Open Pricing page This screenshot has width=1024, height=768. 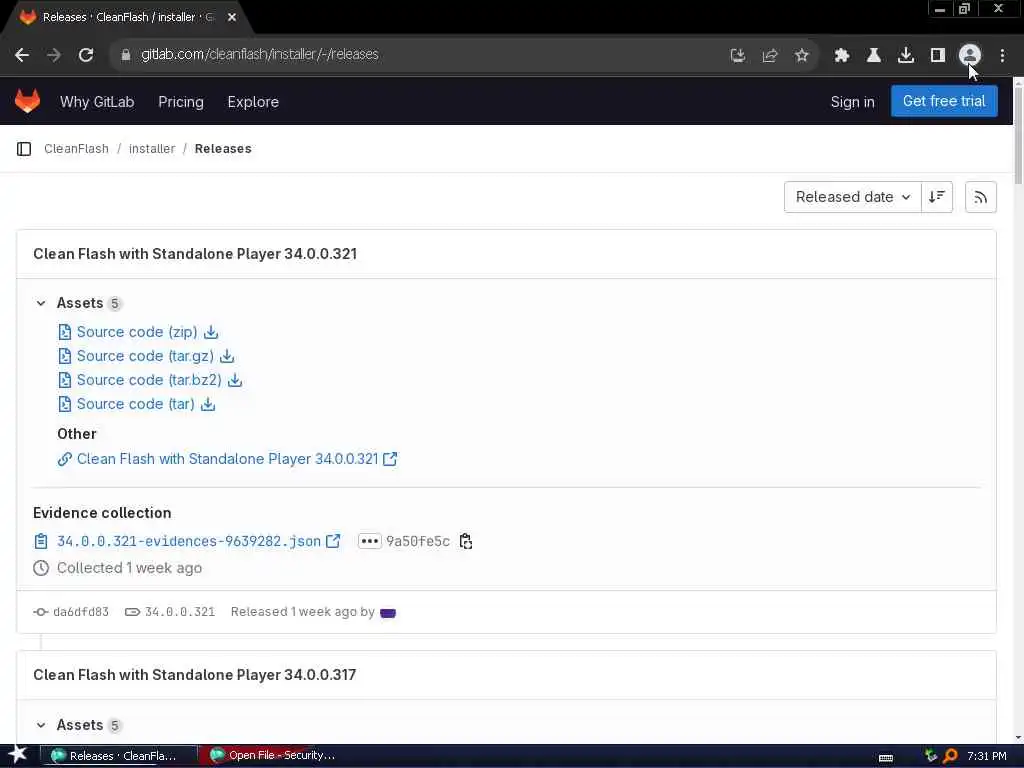pyautogui.click(x=181, y=102)
